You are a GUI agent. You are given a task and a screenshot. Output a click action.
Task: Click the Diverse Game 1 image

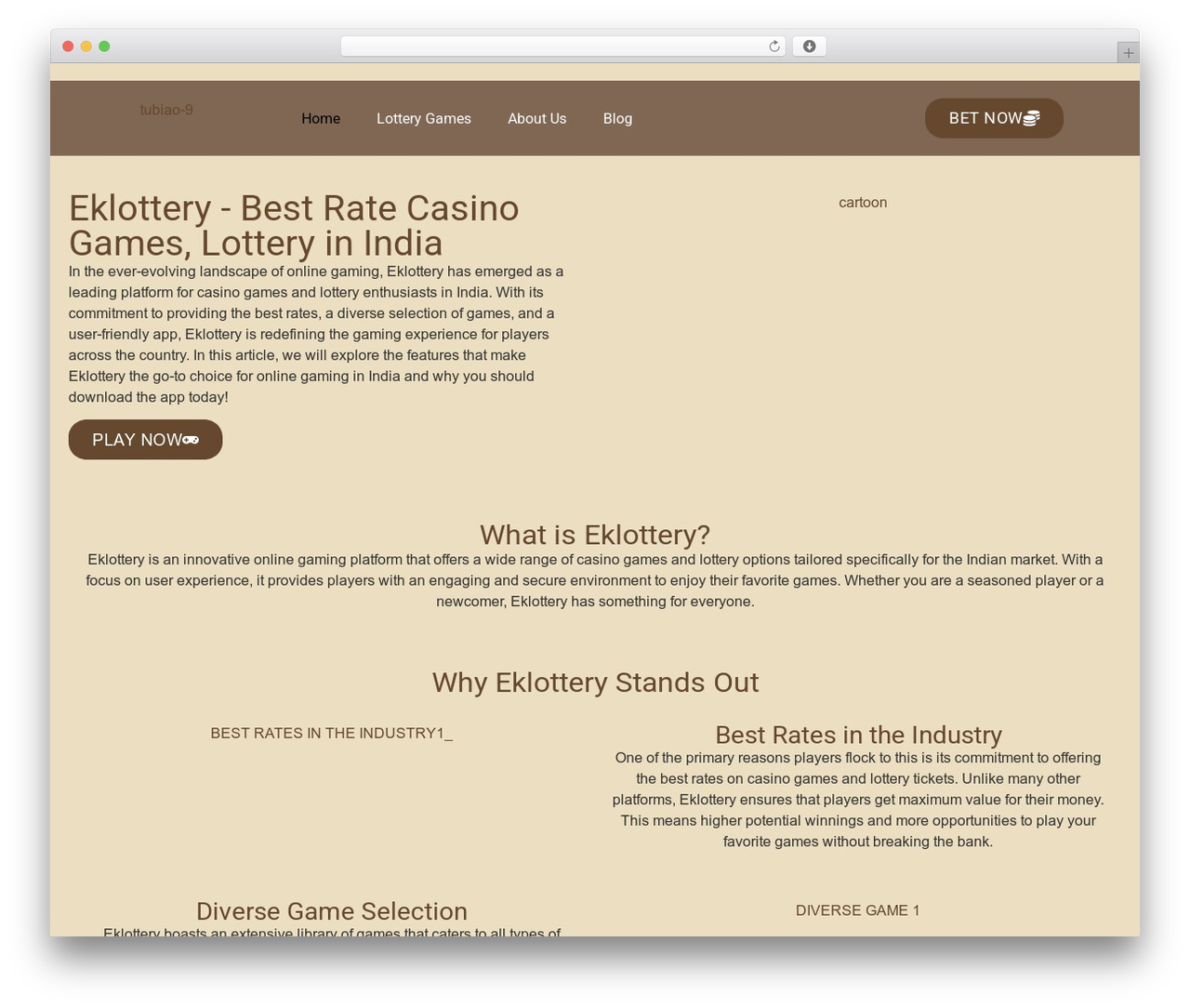tap(857, 910)
